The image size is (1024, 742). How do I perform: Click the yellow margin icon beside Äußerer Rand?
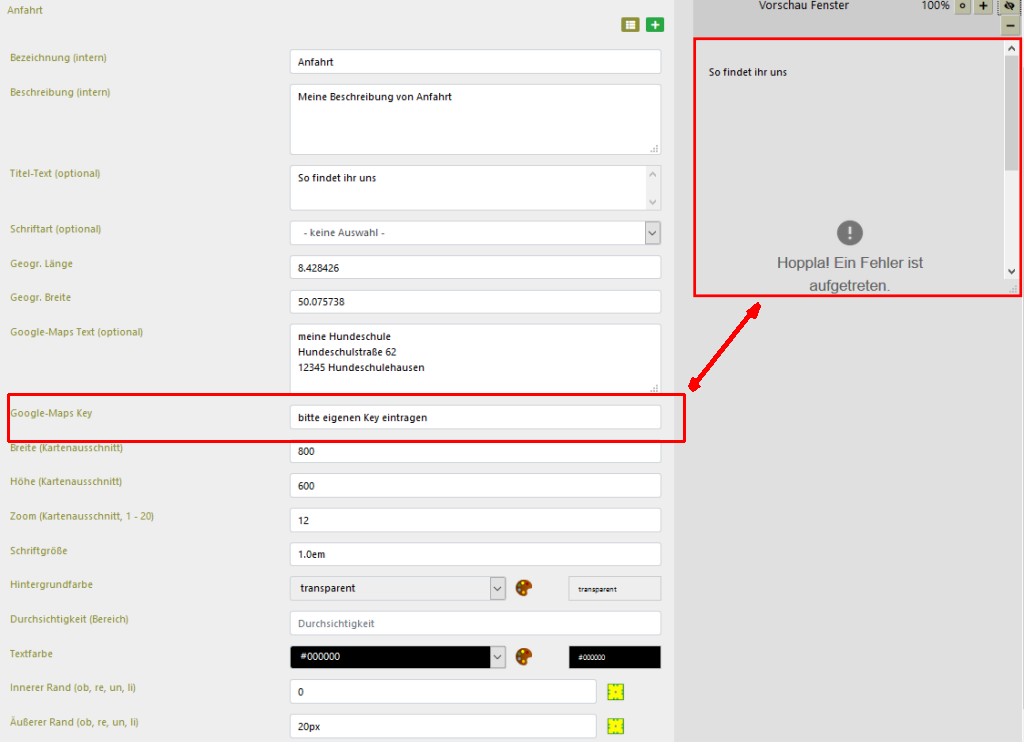coord(616,726)
